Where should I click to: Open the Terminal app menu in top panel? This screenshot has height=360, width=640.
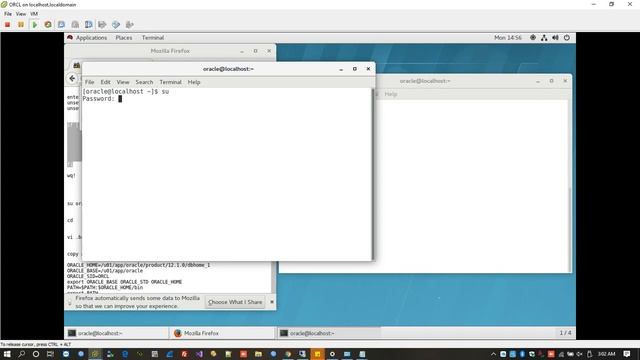click(x=153, y=38)
